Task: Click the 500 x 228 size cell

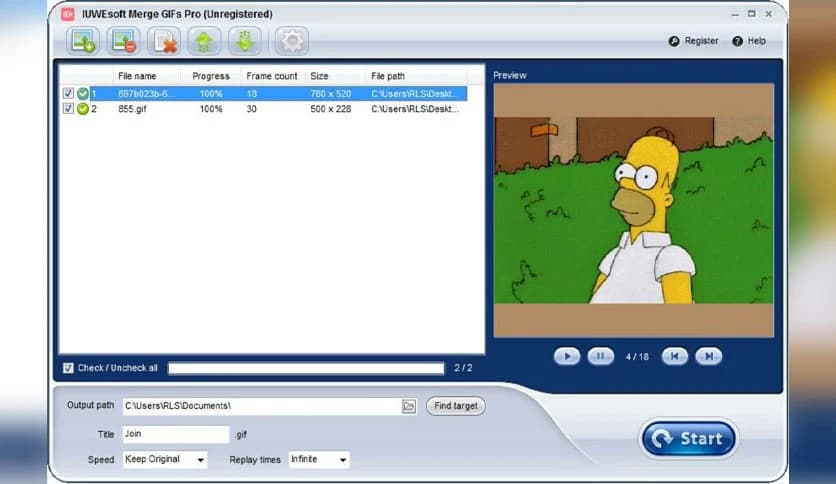Action: [331, 109]
